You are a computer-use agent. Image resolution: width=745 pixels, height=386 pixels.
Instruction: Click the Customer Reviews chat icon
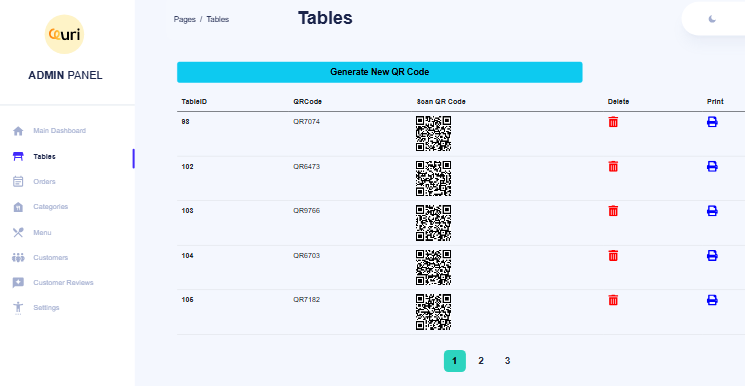(18, 283)
